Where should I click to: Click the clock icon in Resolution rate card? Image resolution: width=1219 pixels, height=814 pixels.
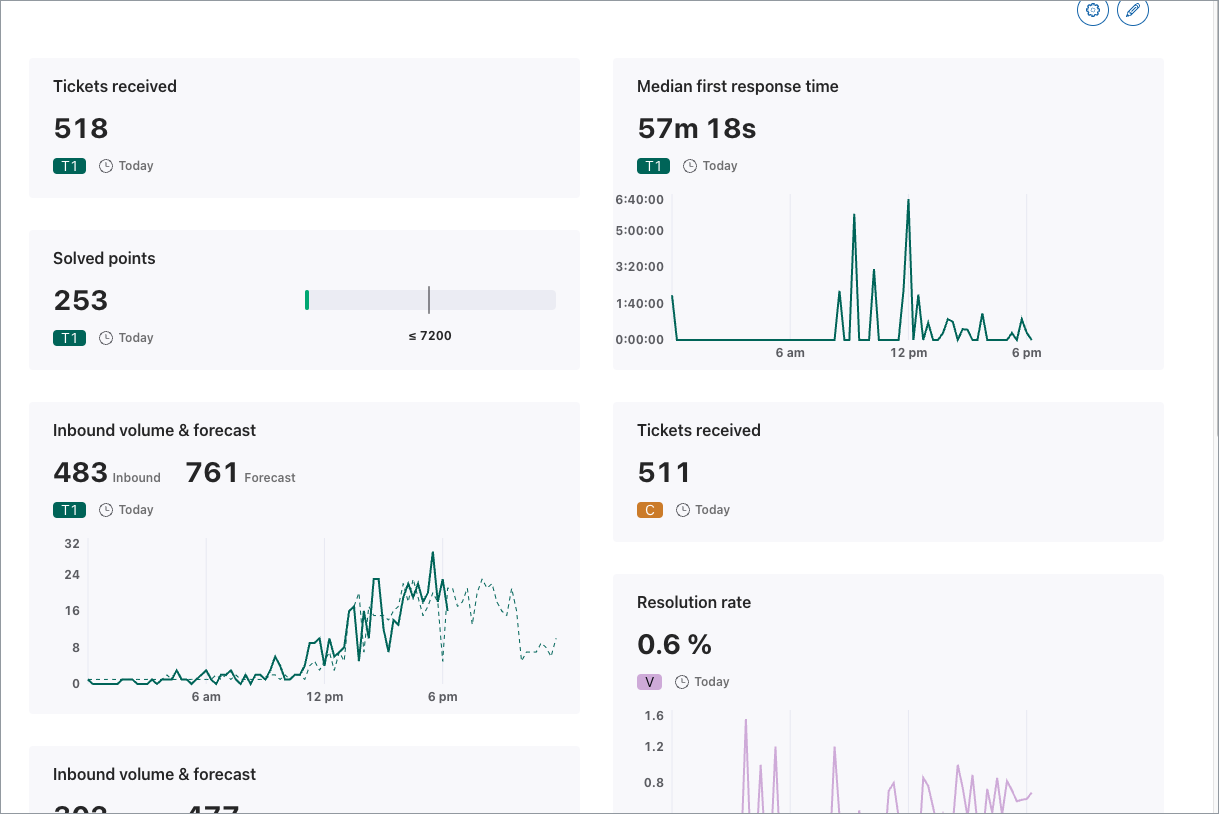click(682, 682)
